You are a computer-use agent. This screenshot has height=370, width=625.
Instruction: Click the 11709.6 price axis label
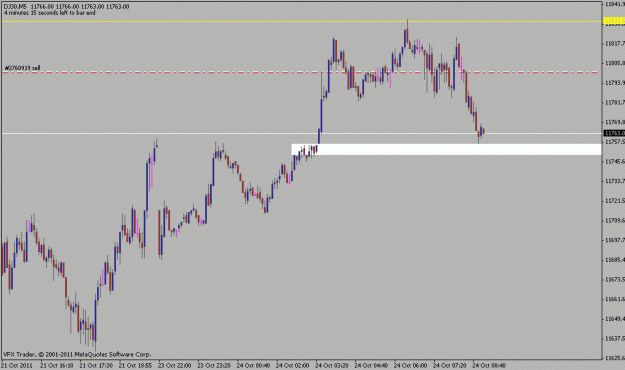tap(615, 220)
